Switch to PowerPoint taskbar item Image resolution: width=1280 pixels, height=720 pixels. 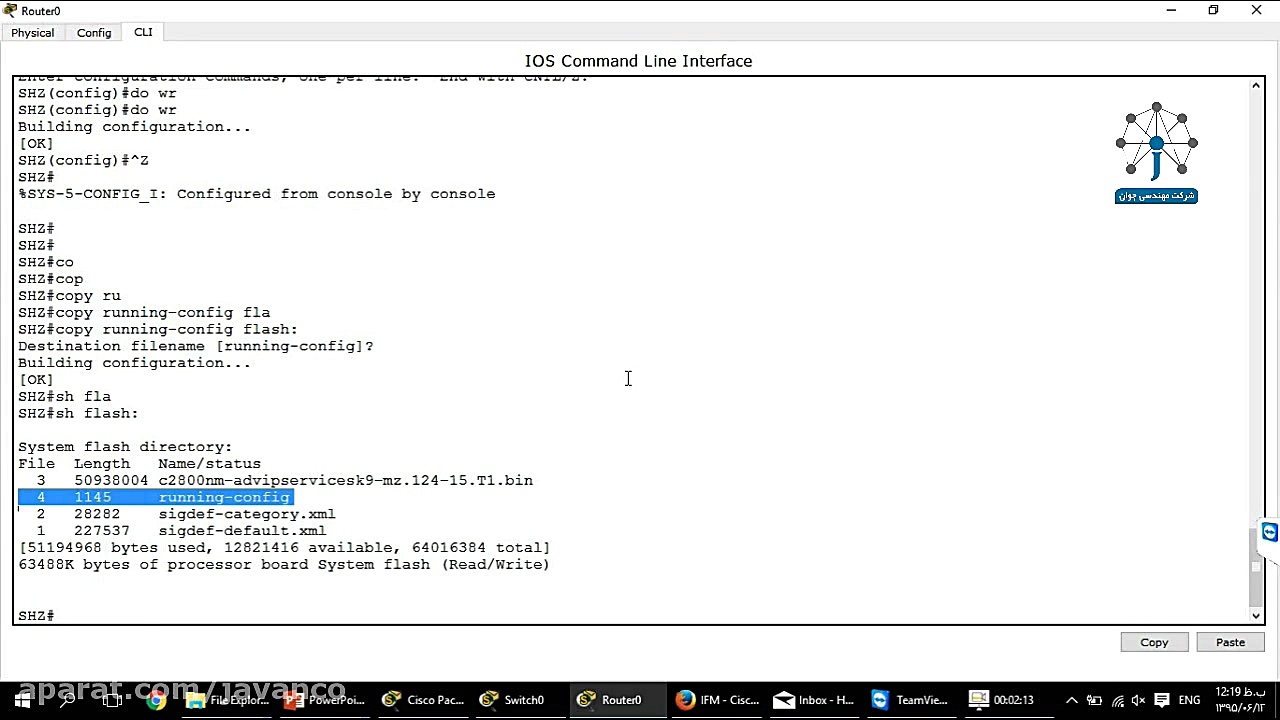point(324,700)
